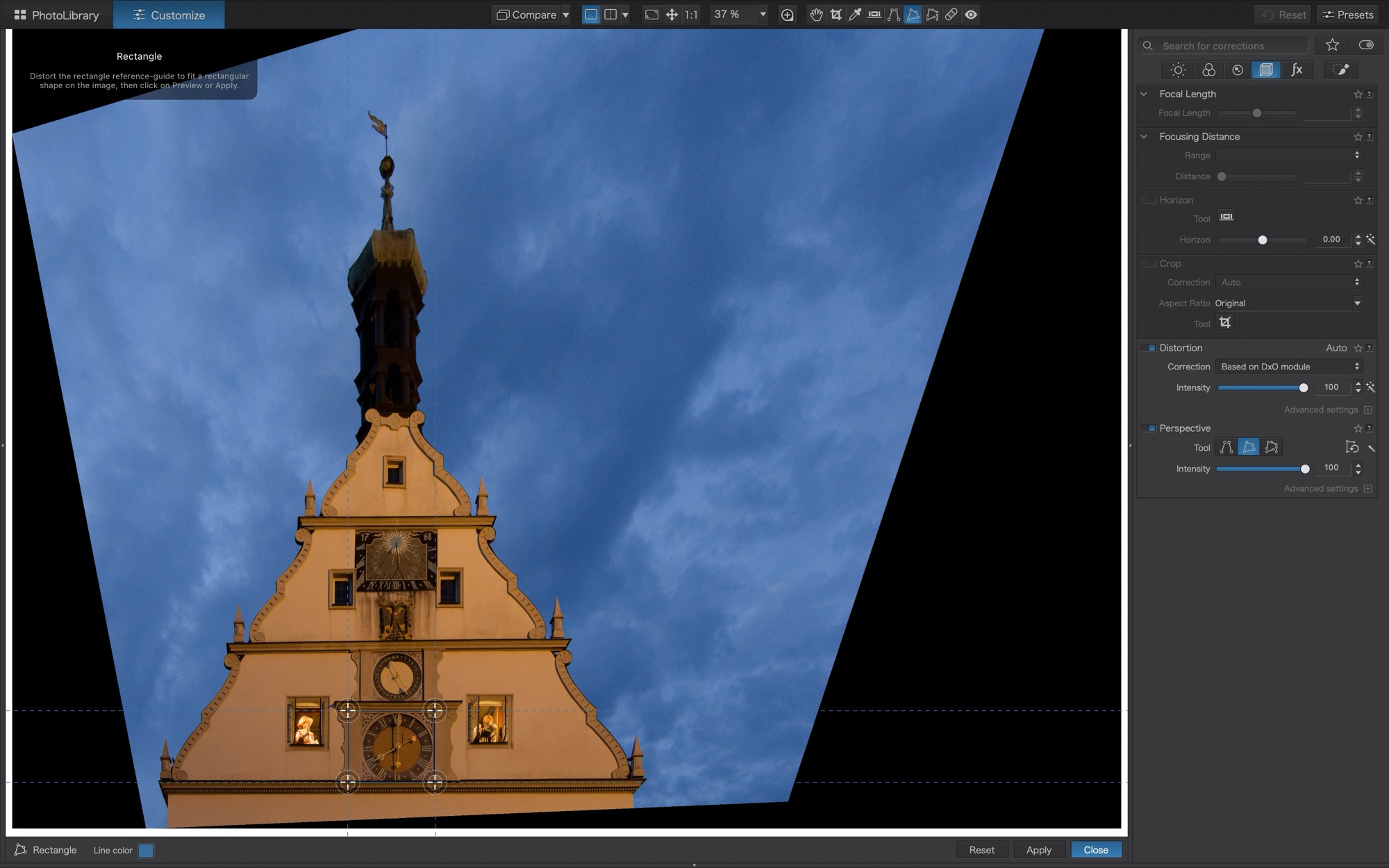Select the Repair bandage tool
The image size is (1389, 868).
[951, 15]
